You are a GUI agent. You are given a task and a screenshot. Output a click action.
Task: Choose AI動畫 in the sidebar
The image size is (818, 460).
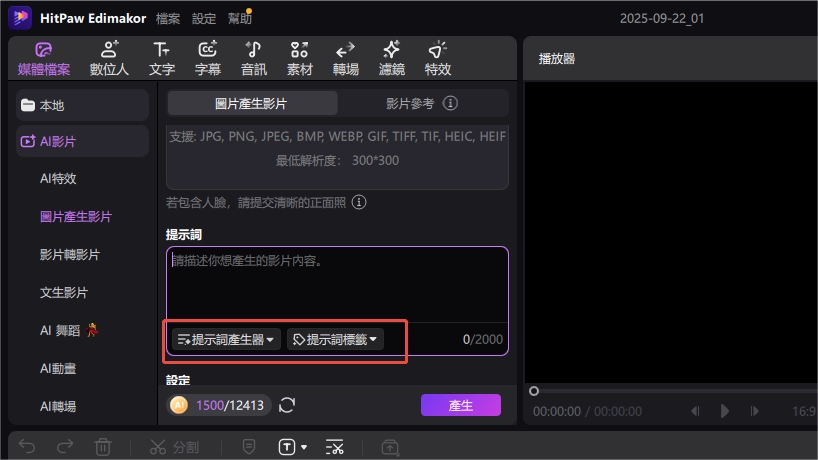click(58, 369)
